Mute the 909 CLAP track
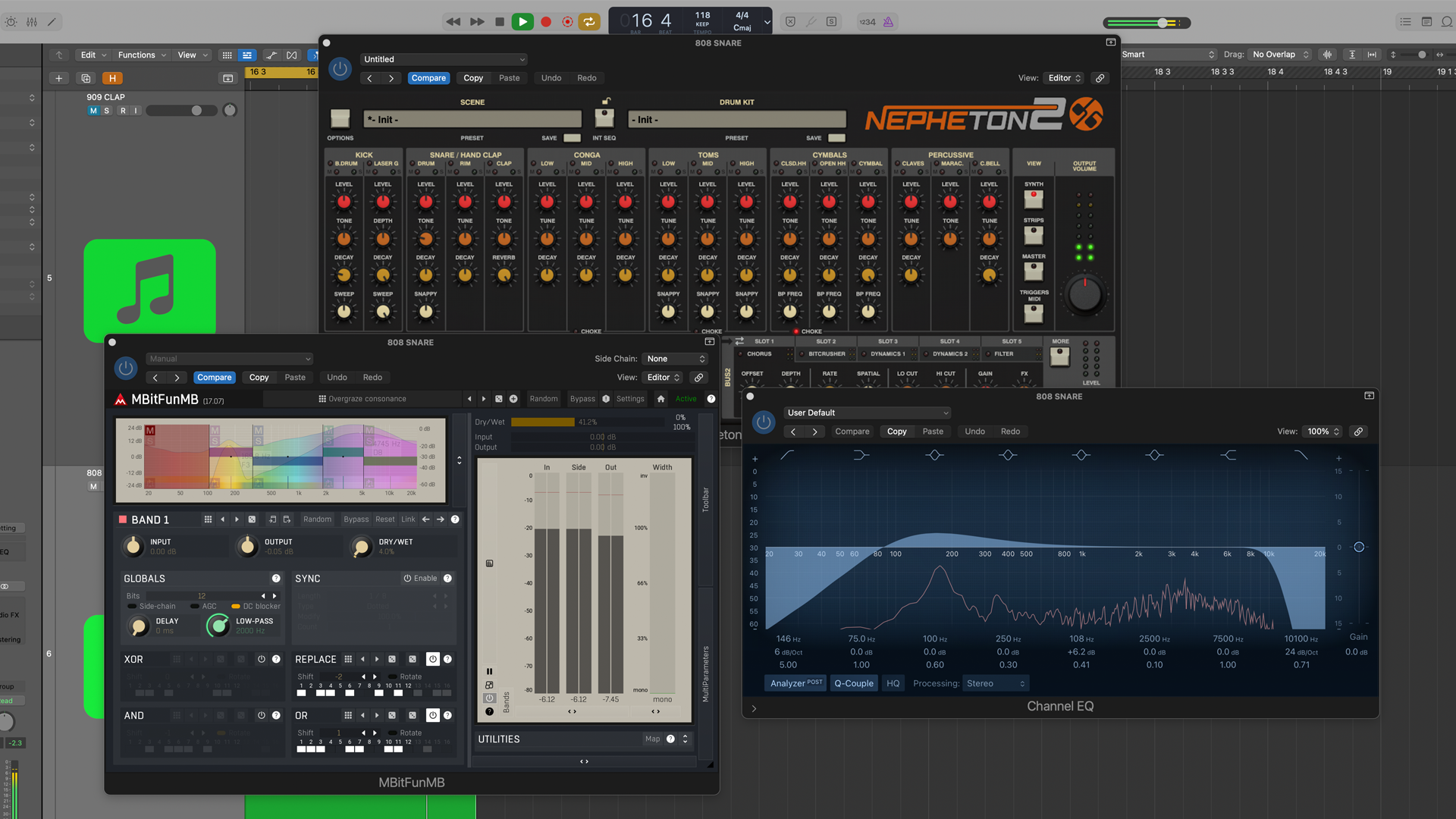The width and height of the screenshot is (1456, 819). [93, 111]
